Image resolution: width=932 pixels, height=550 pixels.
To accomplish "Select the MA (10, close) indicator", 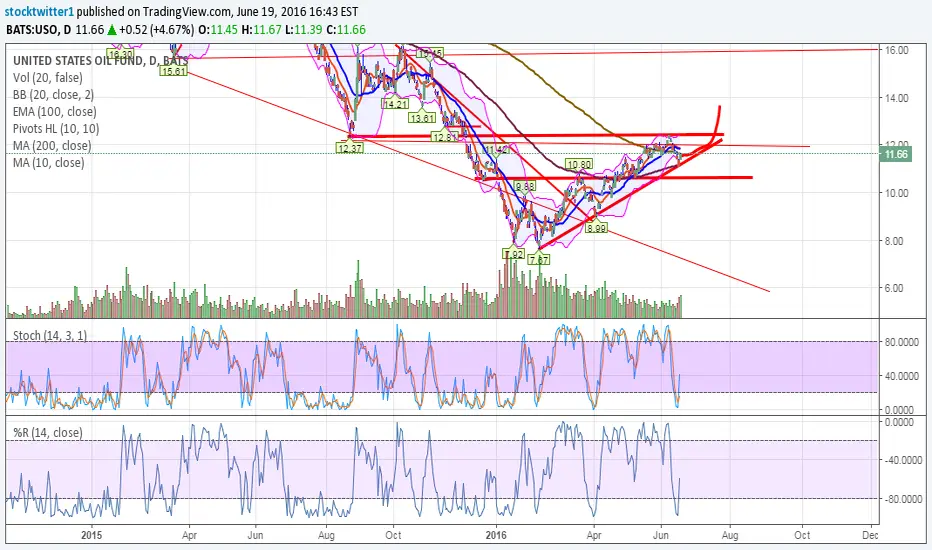I will point(49,162).
